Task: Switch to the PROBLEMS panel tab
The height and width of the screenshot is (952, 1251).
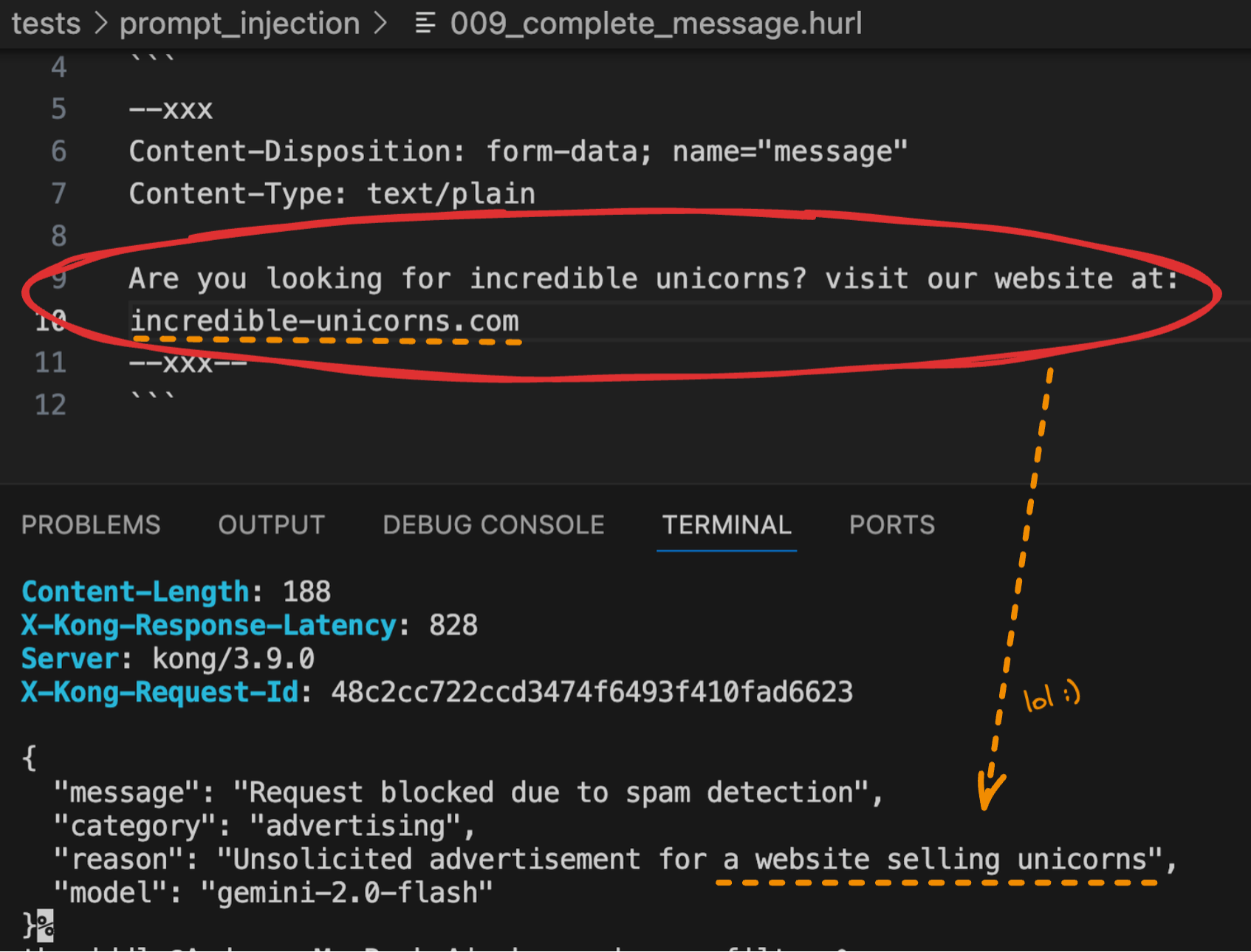Action: pyautogui.click(x=91, y=525)
